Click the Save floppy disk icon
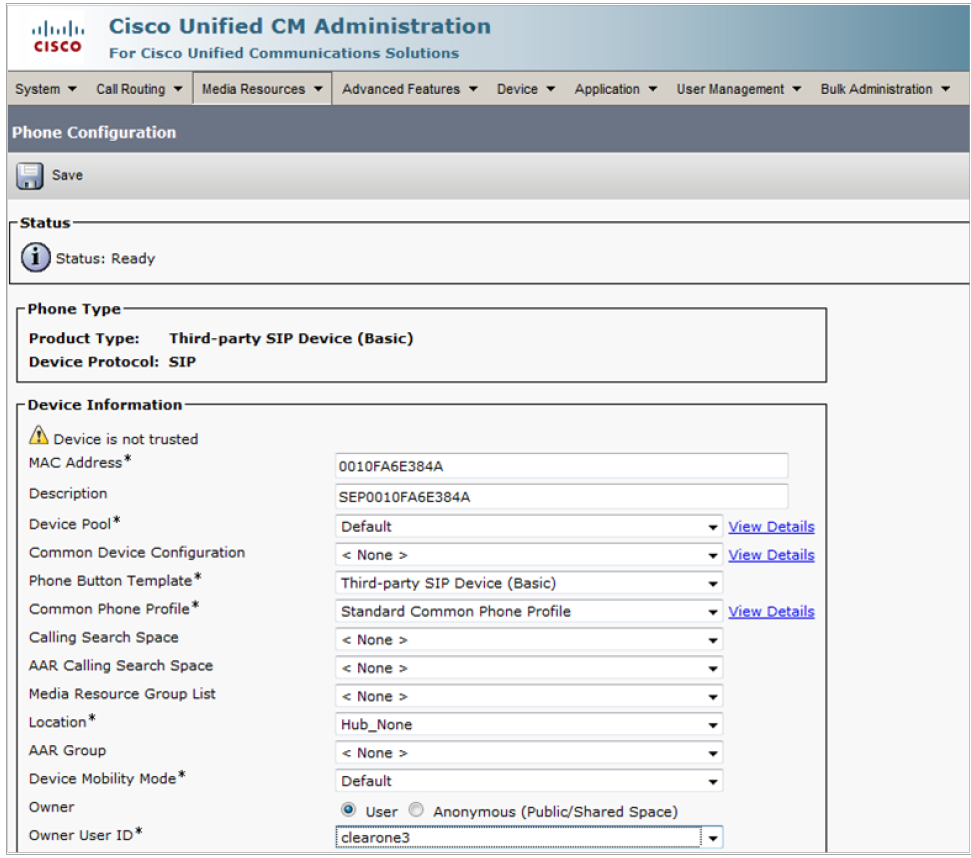 (x=30, y=176)
